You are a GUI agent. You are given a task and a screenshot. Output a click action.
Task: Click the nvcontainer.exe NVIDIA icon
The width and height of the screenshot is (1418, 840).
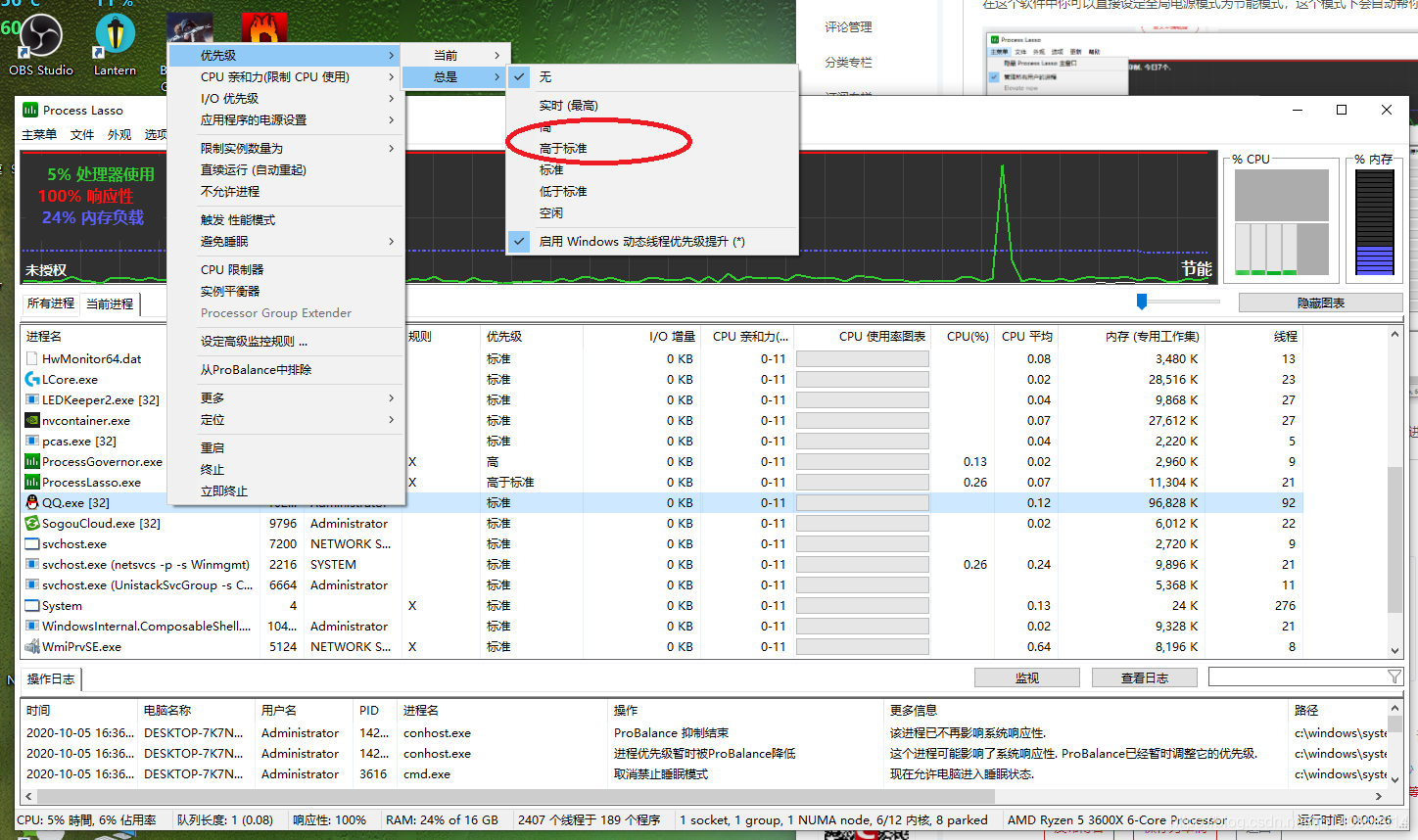click(x=32, y=421)
